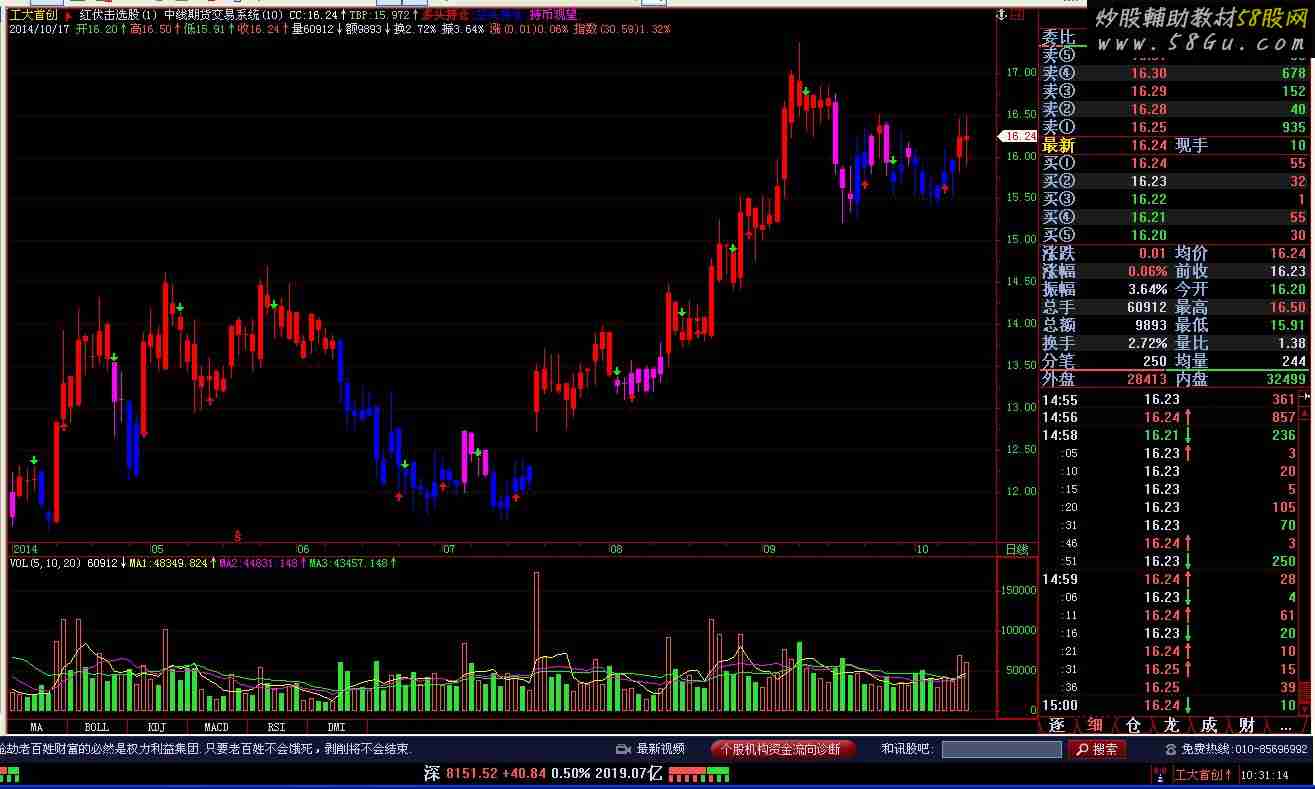Click the red S marker on the time axis
Viewport: 1315px width, 789px height.
coord(237,535)
